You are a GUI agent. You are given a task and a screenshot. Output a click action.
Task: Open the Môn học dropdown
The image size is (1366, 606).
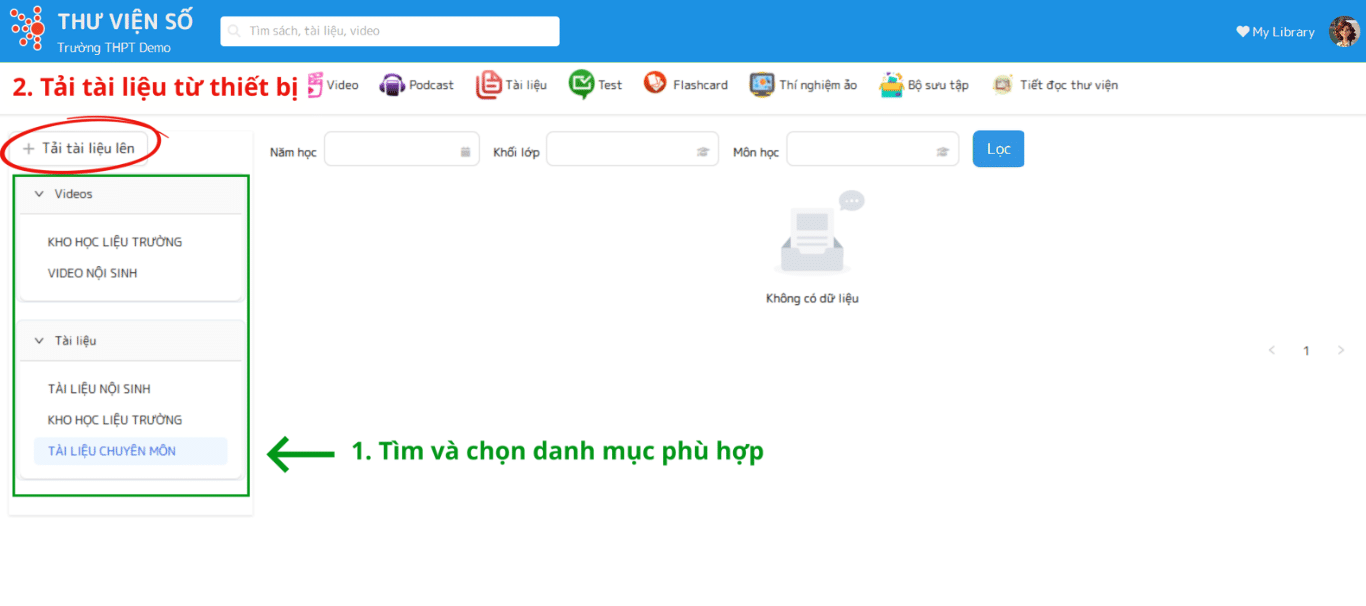click(x=871, y=150)
